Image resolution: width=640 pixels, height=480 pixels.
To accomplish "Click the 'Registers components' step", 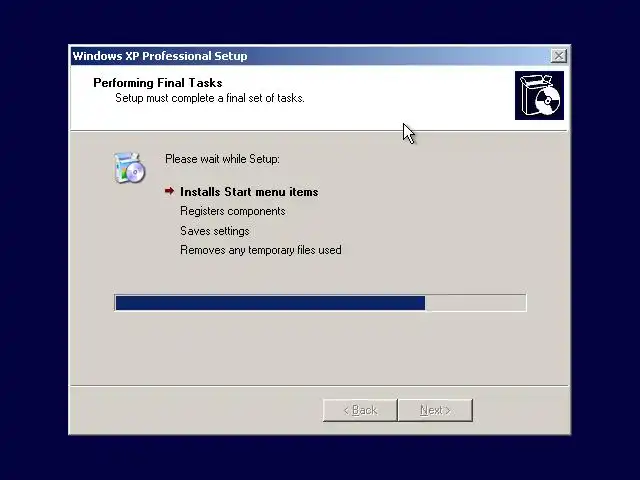I will pyautogui.click(x=233, y=211).
